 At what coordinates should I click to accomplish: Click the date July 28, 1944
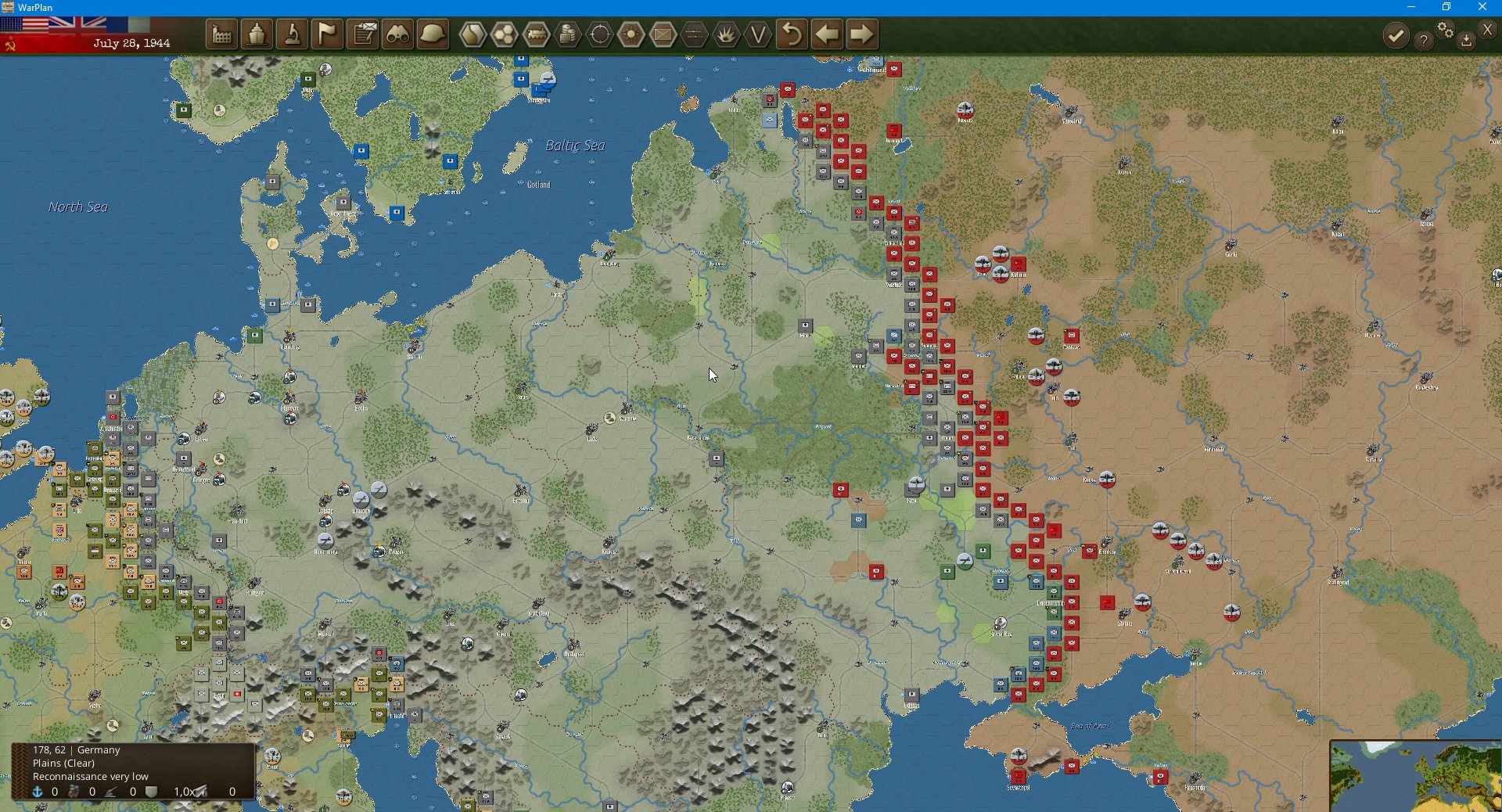131,43
